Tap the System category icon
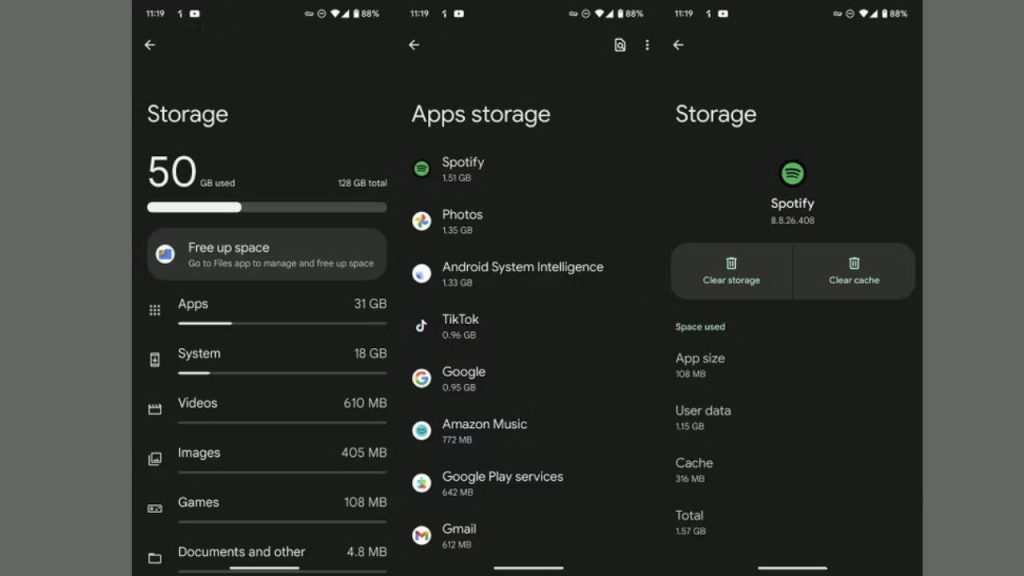1024x576 pixels. tap(155, 360)
